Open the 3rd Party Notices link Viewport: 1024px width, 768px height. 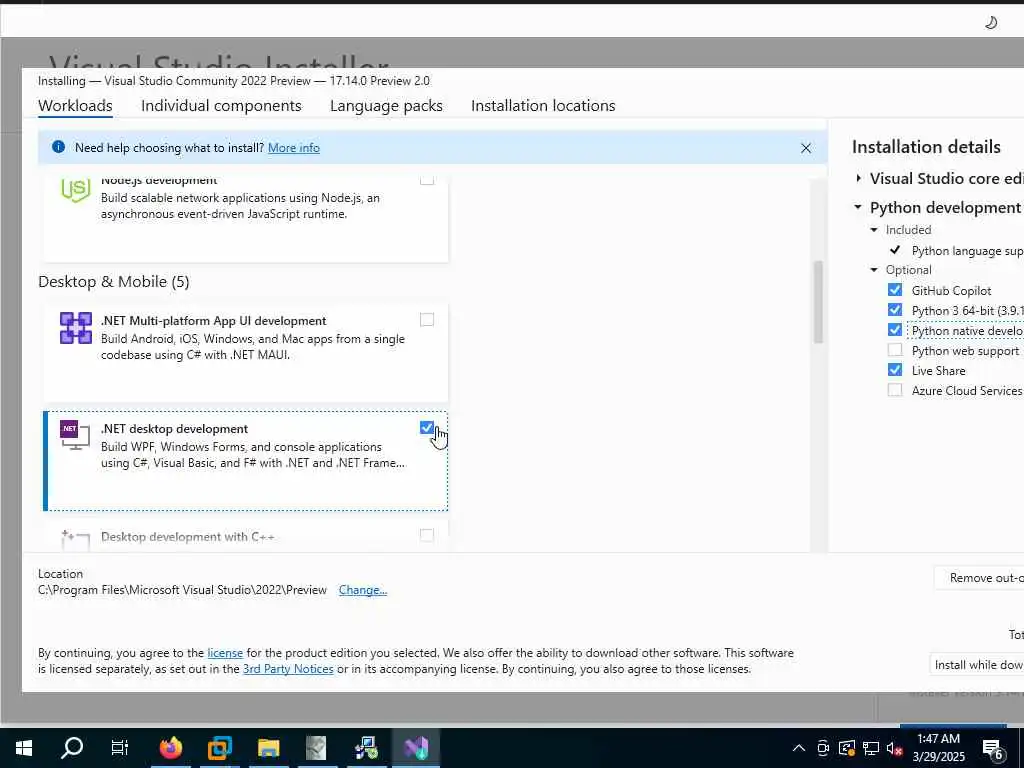(288, 669)
